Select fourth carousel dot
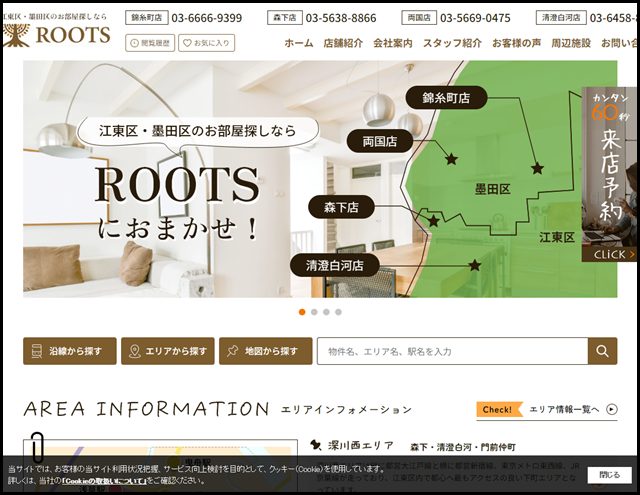The image size is (640, 495). click(x=338, y=312)
